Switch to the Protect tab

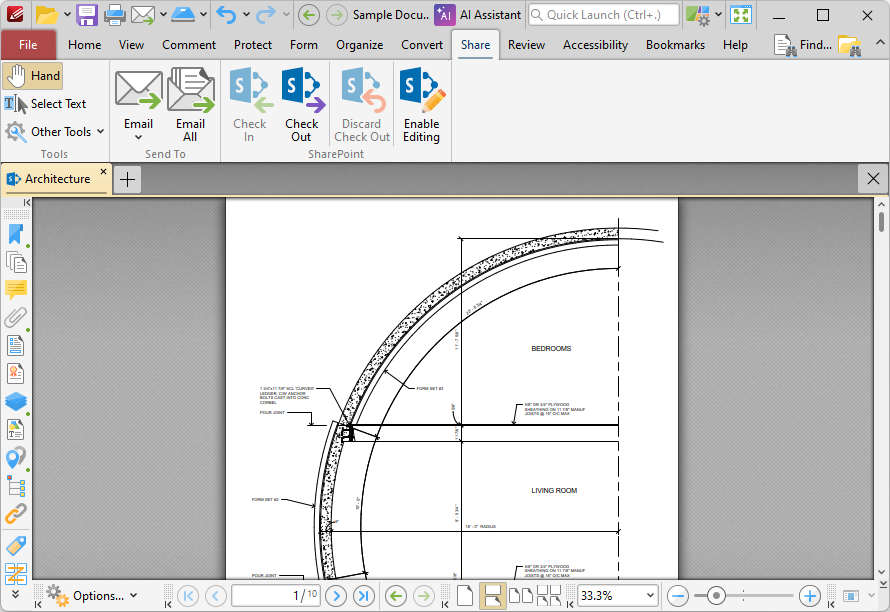click(x=253, y=45)
